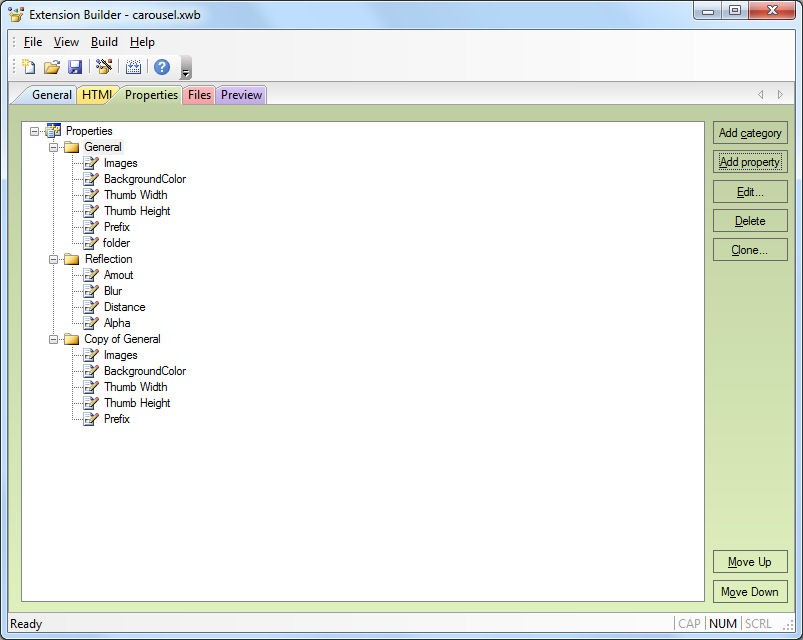Click the property icon next to lowercase folder

(x=91, y=243)
